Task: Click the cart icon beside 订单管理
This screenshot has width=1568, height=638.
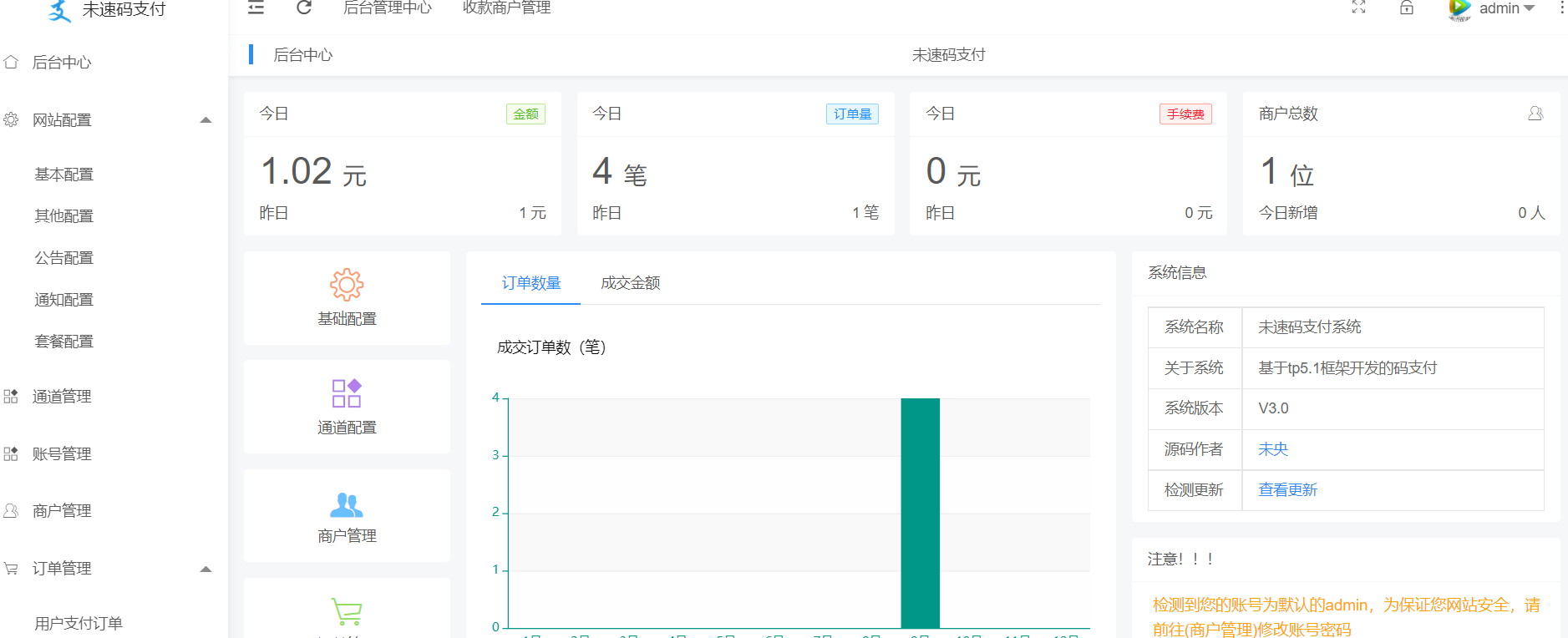Action: [x=11, y=568]
